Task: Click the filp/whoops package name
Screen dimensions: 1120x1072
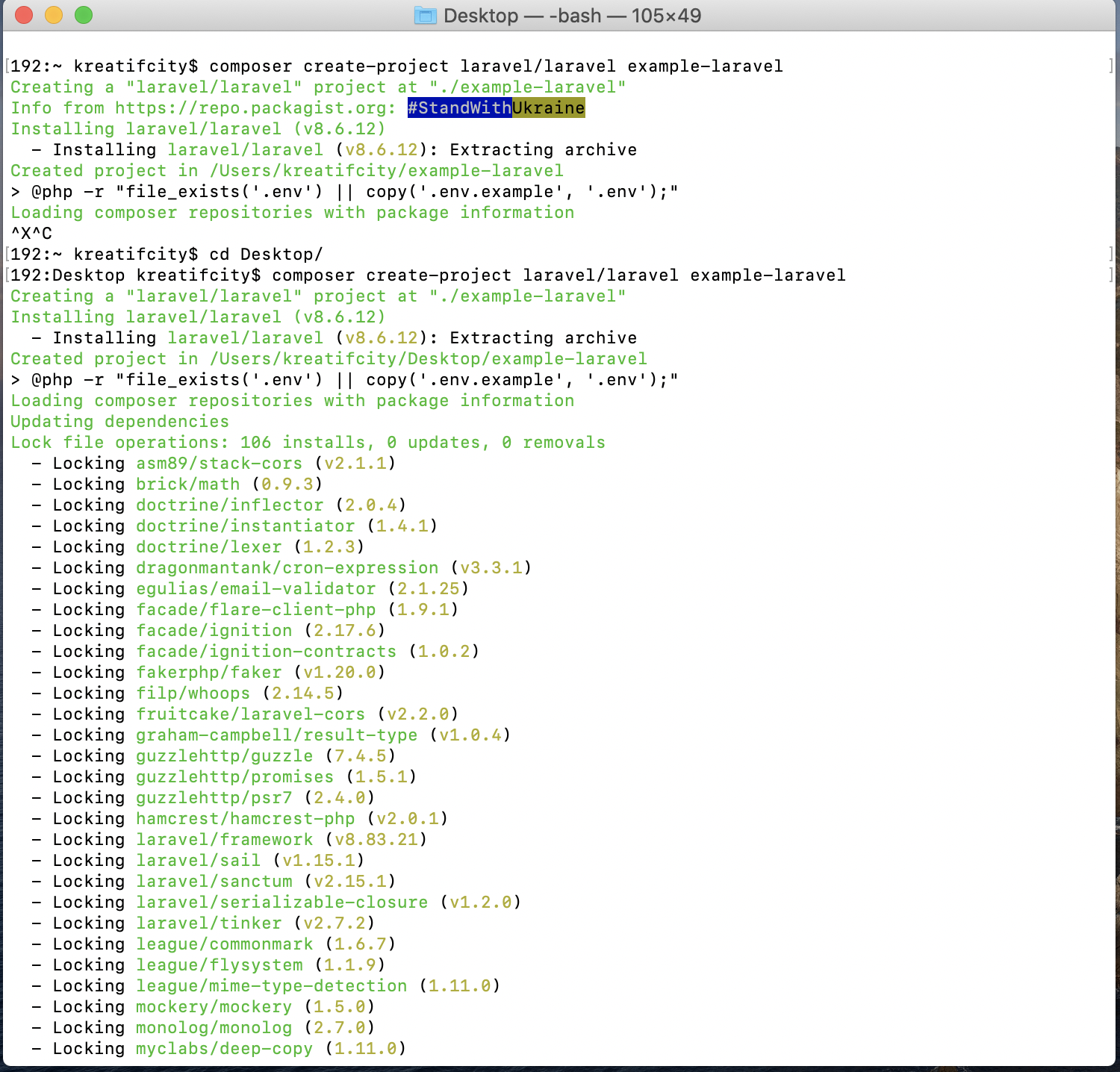Action: pos(193,694)
